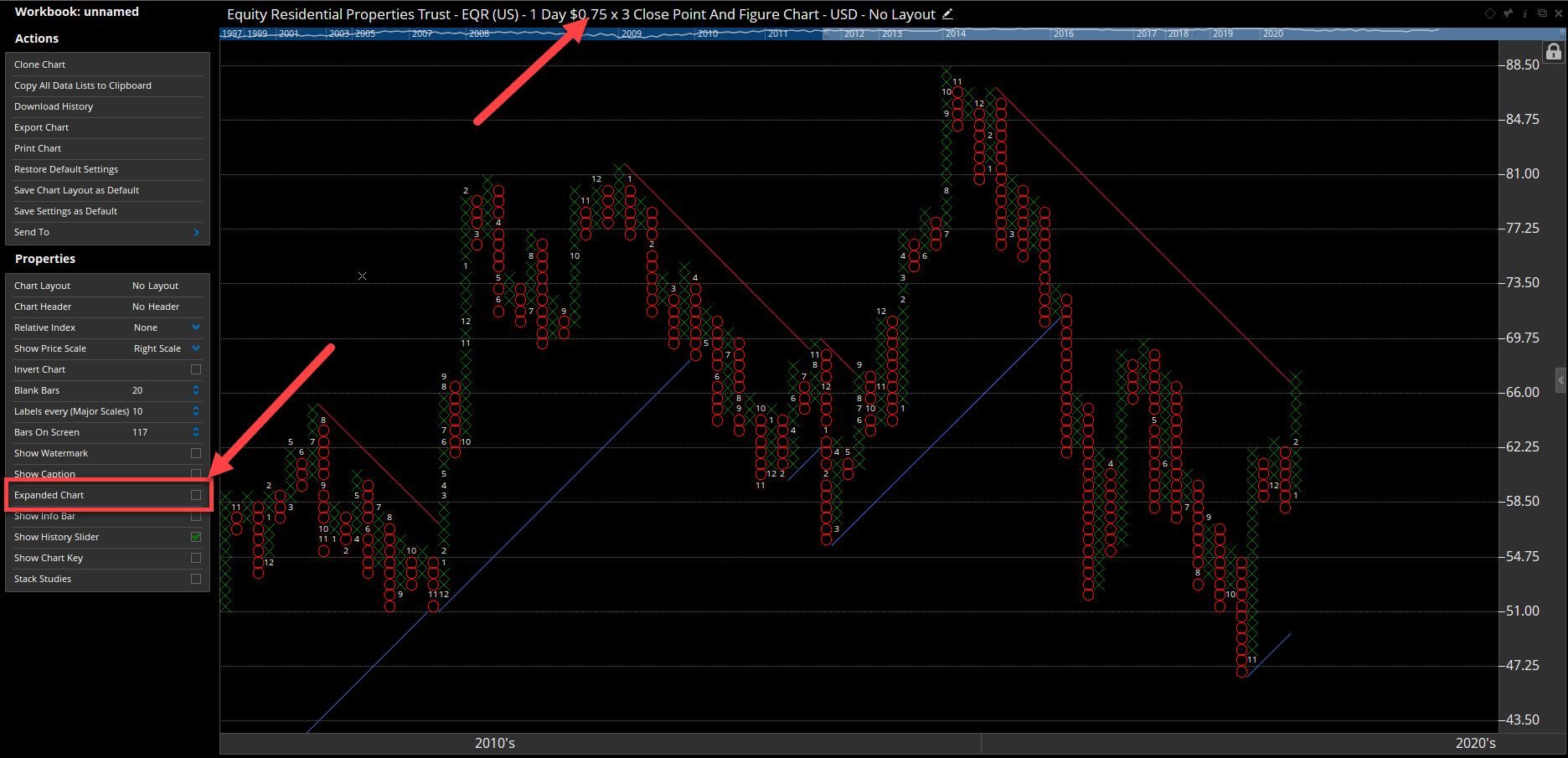Open the Relative Index dropdown
The image size is (1568, 758).
[x=196, y=327]
